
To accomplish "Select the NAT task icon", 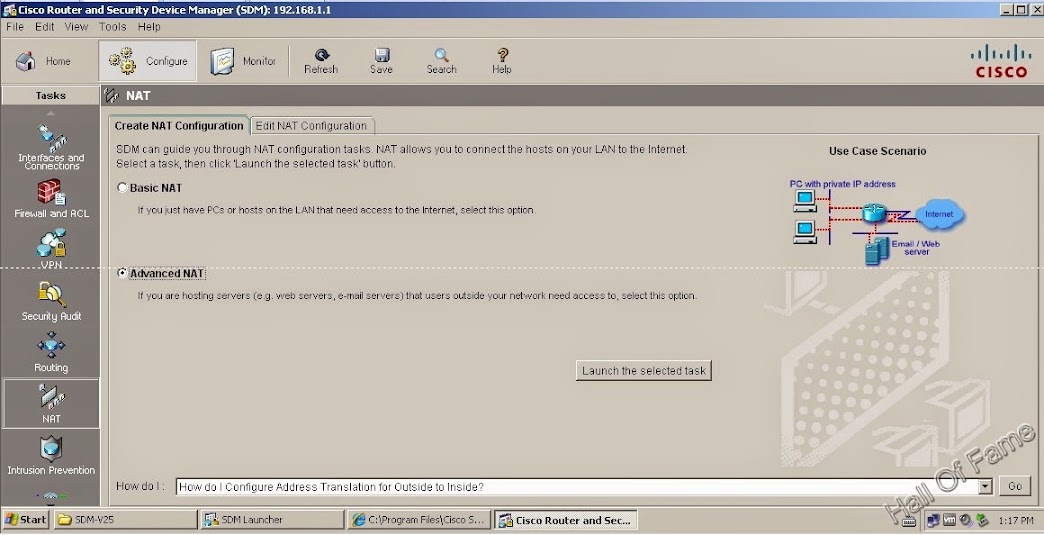I will (51, 403).
